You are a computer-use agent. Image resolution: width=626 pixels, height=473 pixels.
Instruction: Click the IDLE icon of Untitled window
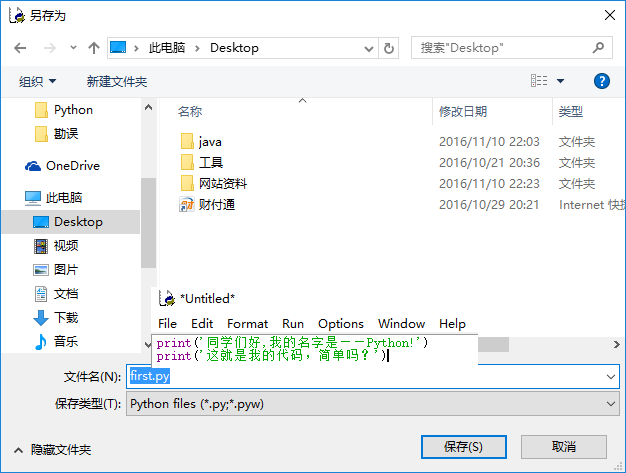pos(166,298)
